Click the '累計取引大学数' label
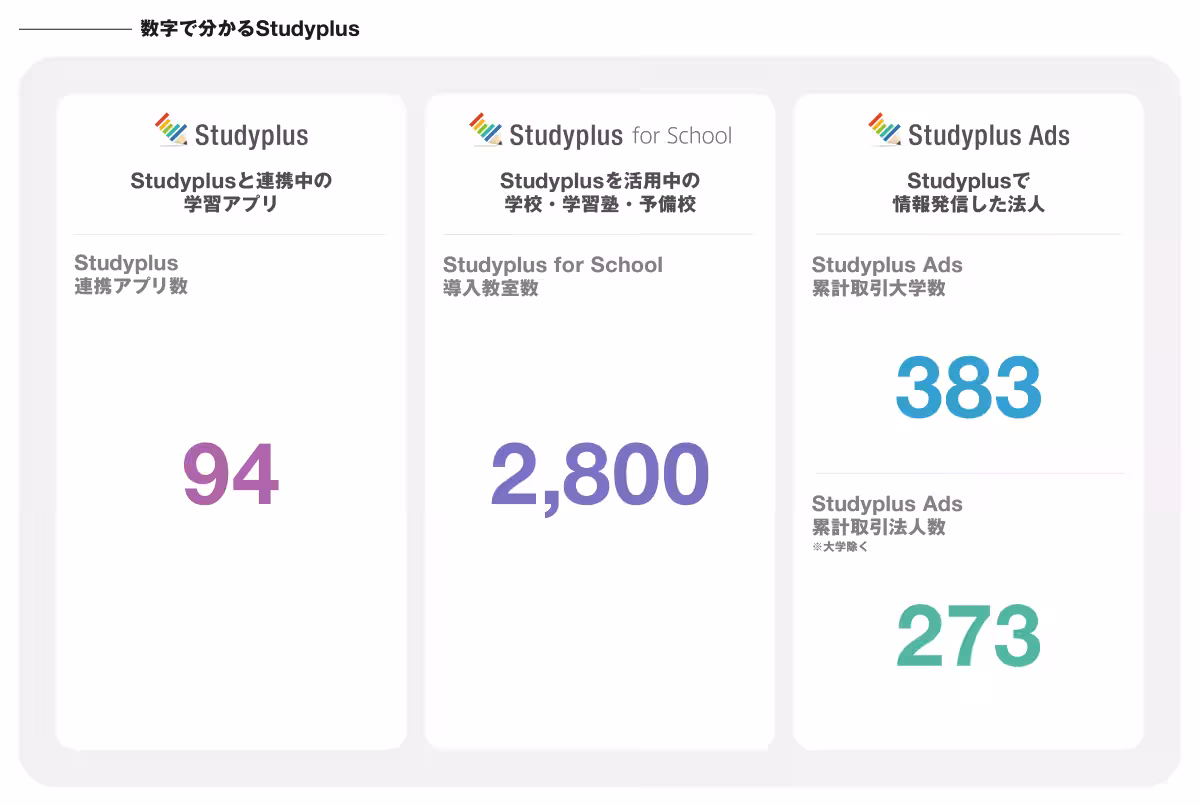The width and height of the screenshot is (1200, 806). (x=879, y=289)
